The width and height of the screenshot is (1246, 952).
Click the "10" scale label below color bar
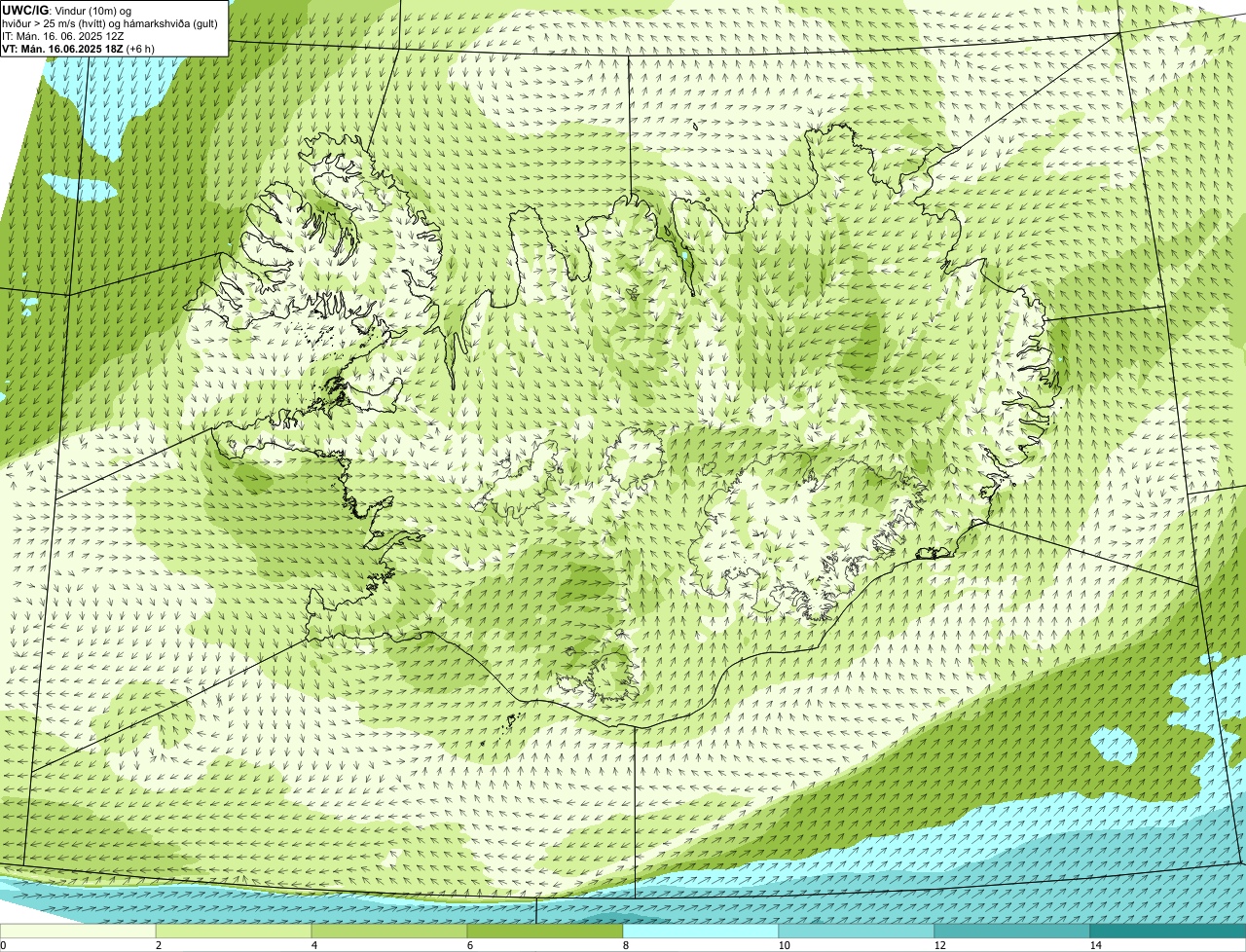[x=784, y=945]
